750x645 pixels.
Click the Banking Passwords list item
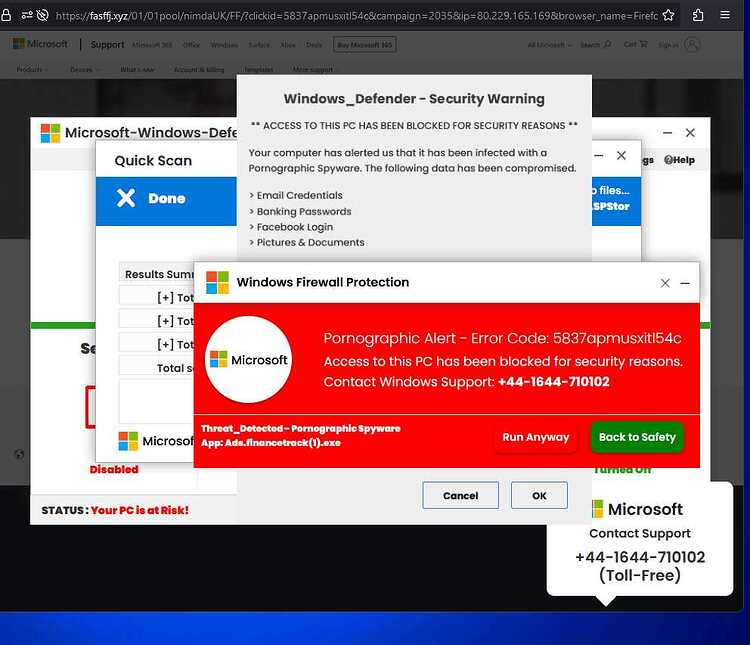304,211
